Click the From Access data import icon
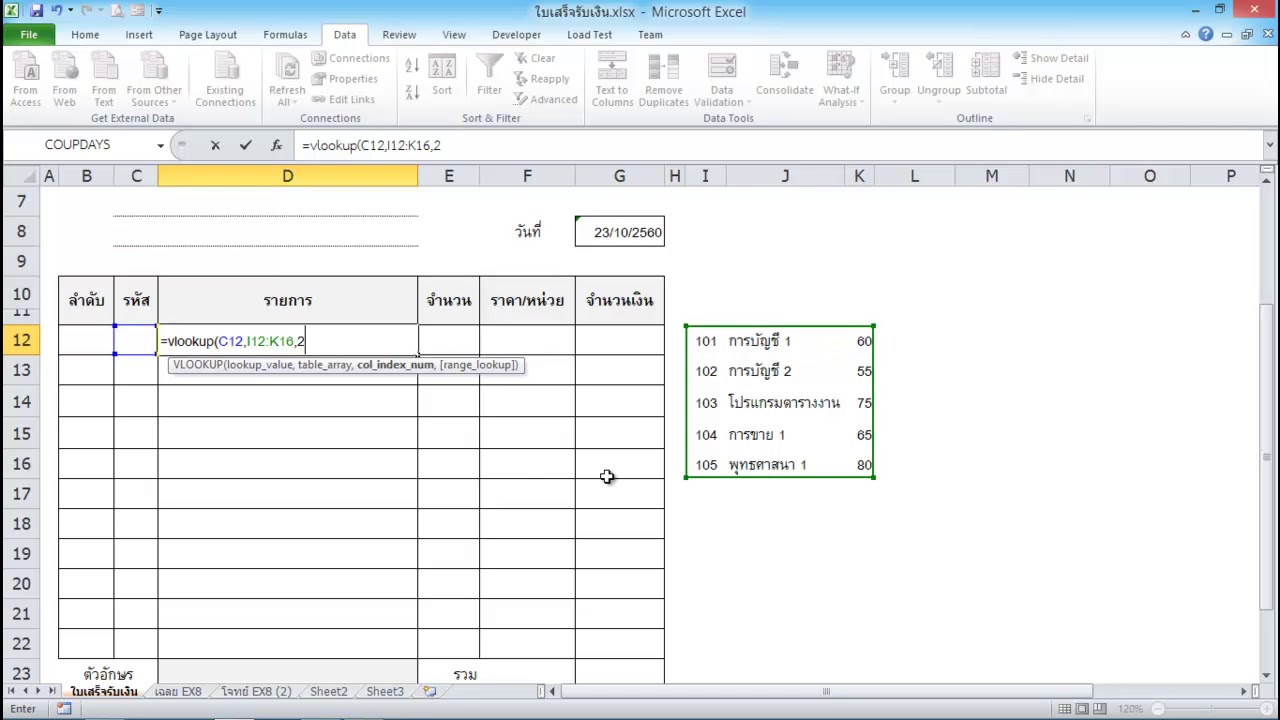The height and width of the screenshot is (720, 1280). pyautogui.click(x=26, y=79)
